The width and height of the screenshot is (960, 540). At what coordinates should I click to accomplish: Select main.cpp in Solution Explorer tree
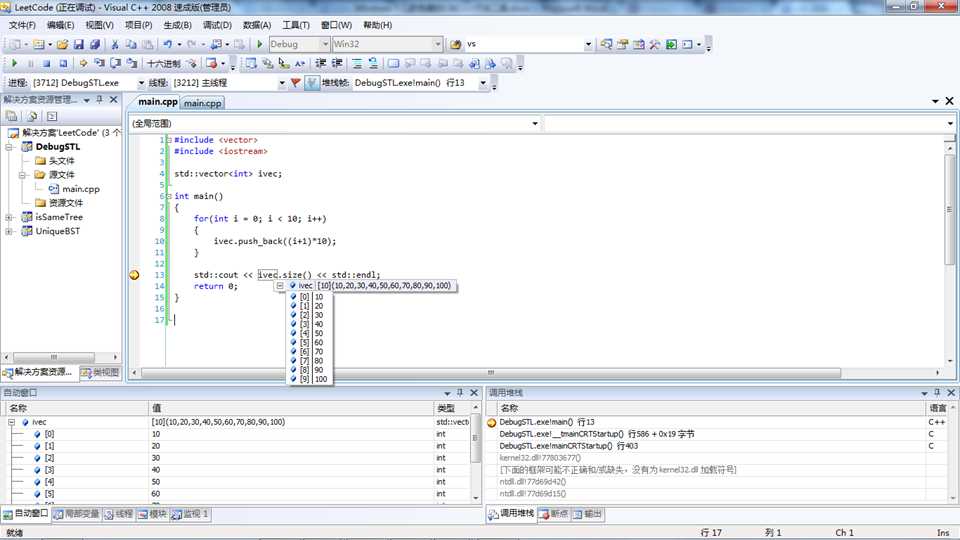[x=80, y=189]
